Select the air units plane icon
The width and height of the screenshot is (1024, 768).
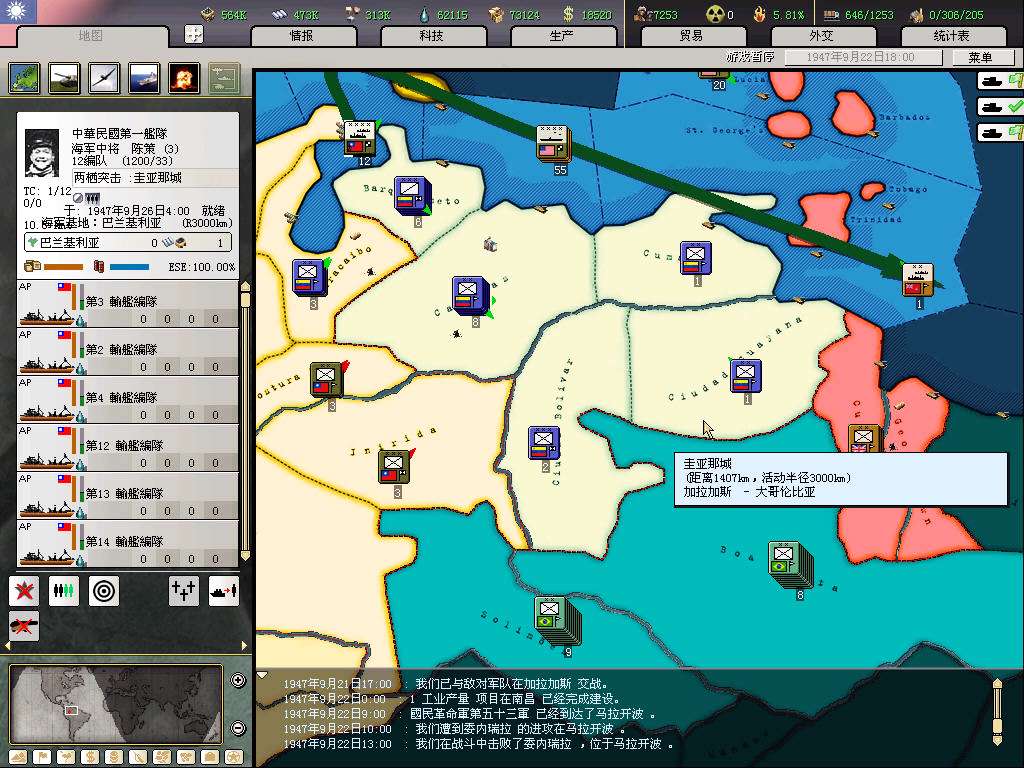[104, 77]
